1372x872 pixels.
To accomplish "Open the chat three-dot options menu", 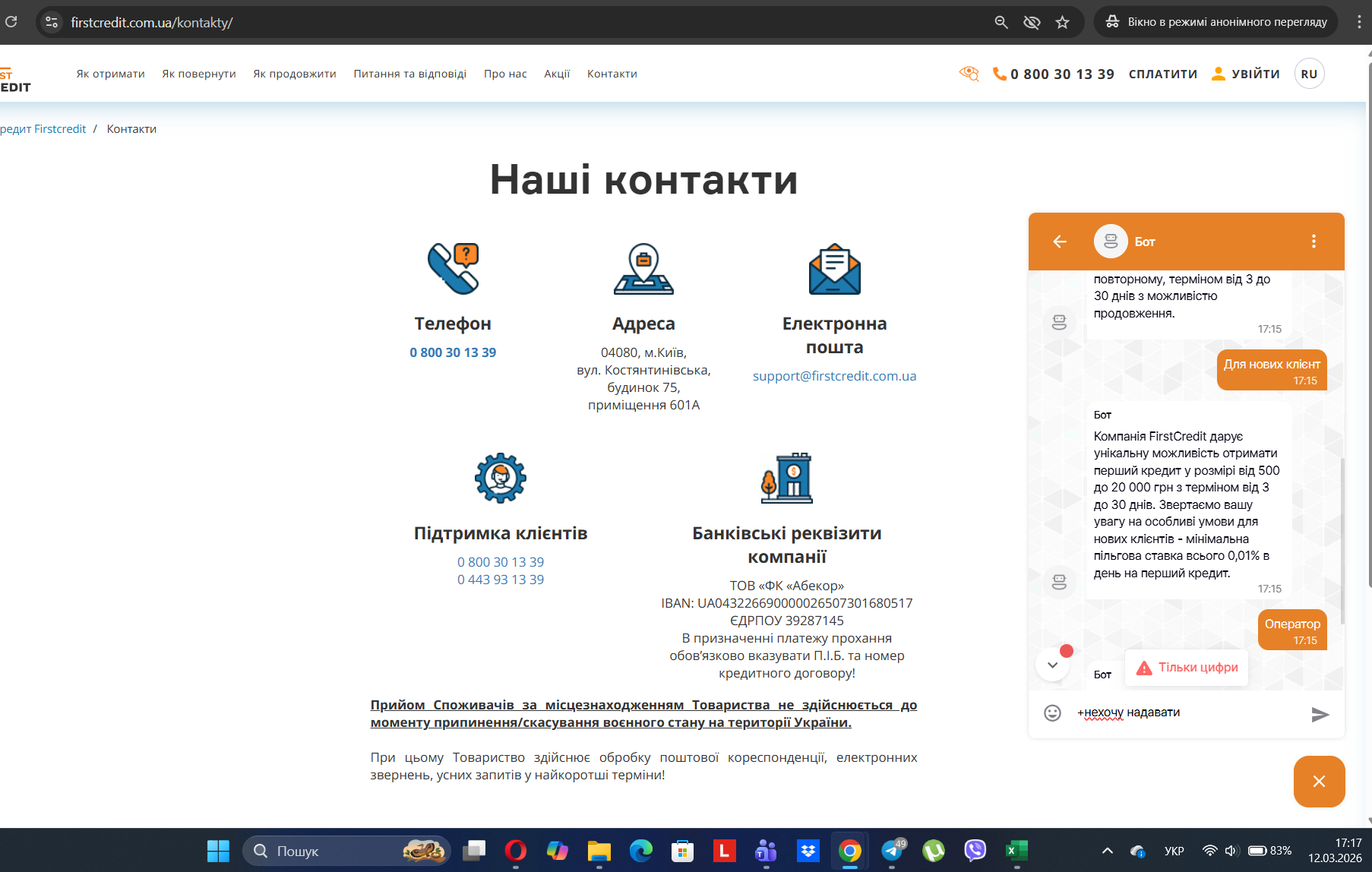I will (x=1314, y=242).
